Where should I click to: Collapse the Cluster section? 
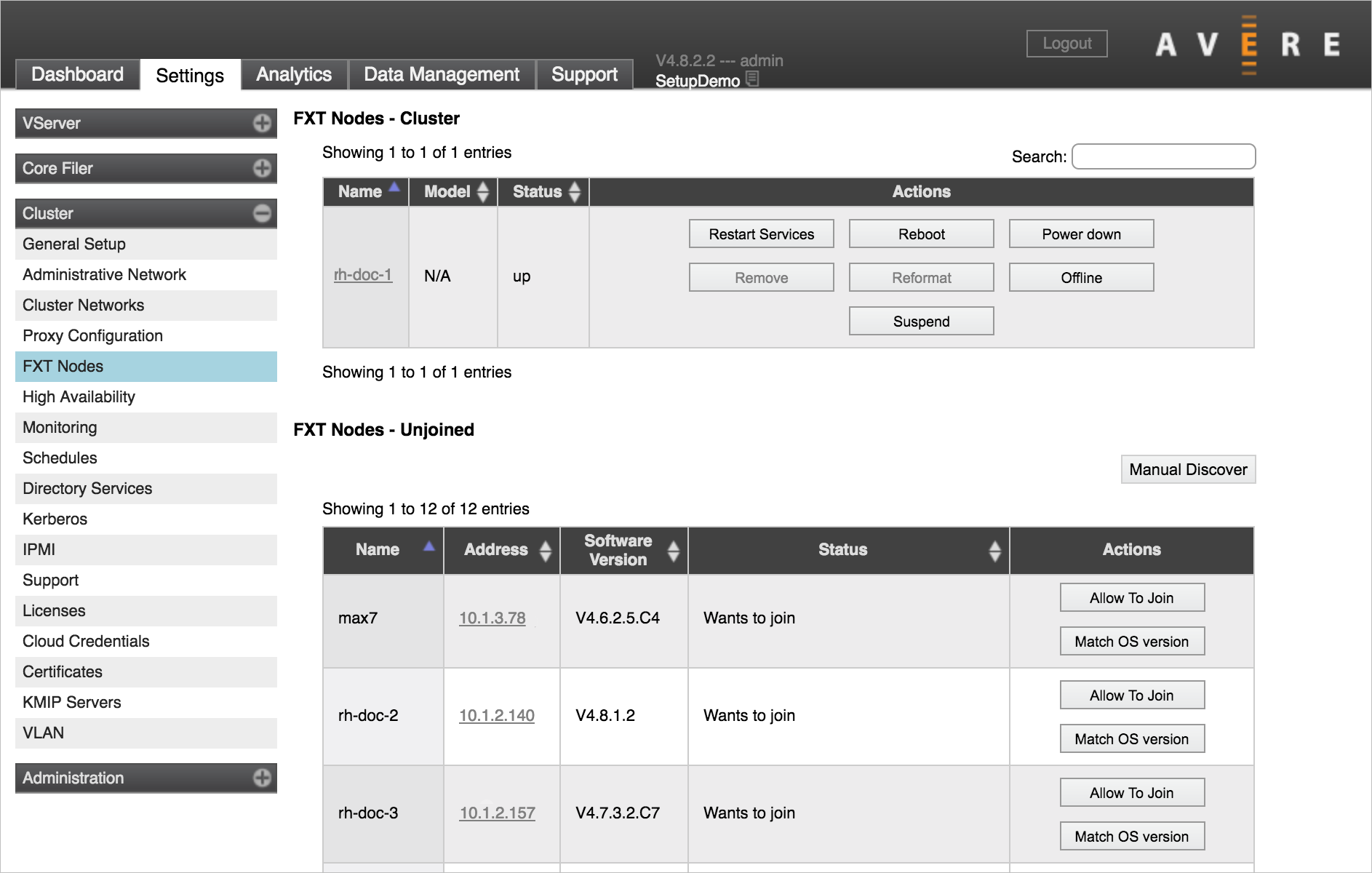[261, 213]
